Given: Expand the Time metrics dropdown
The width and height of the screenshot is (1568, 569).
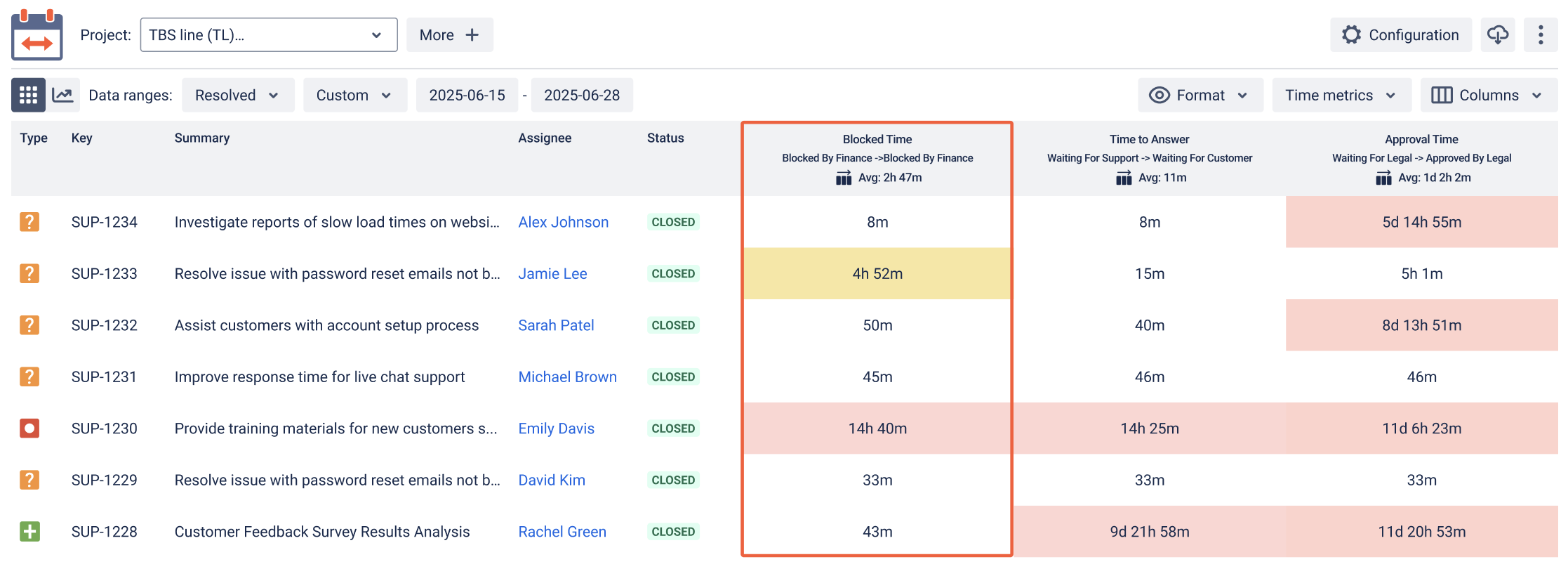Looking at the screenshot, I should point(1341,95).
